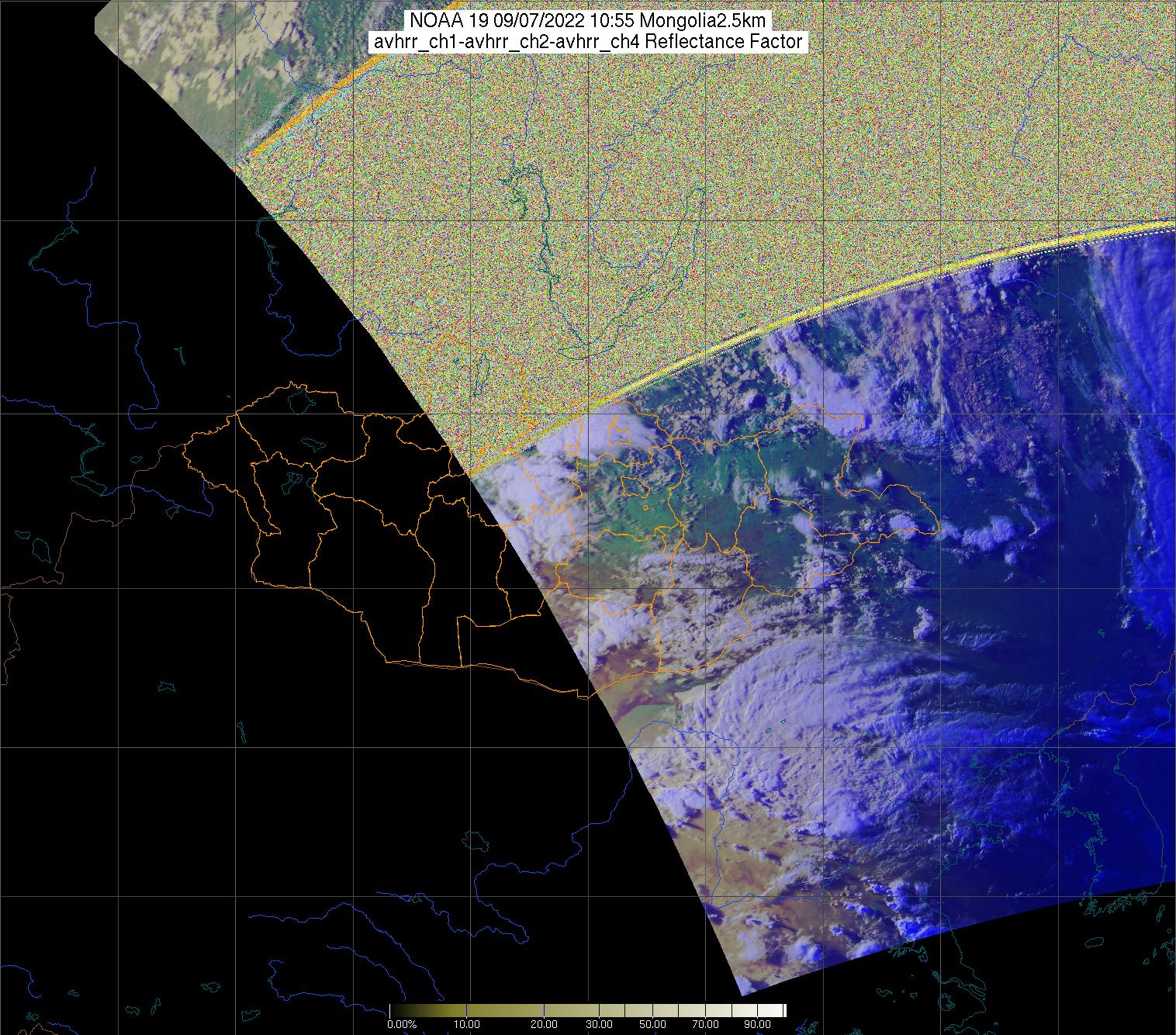Click the avhrr channel Reflectance Factor caption
Screen dimensions: 1176x1035
click(588, 42)
